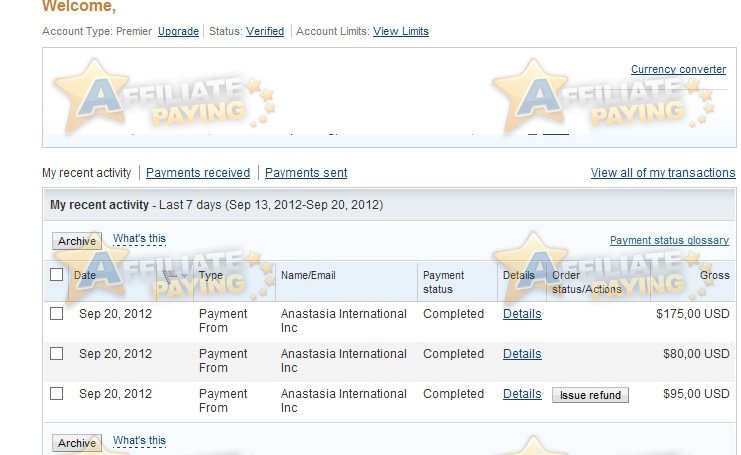Click Completed status in the $80,00 row

point(453,354)
